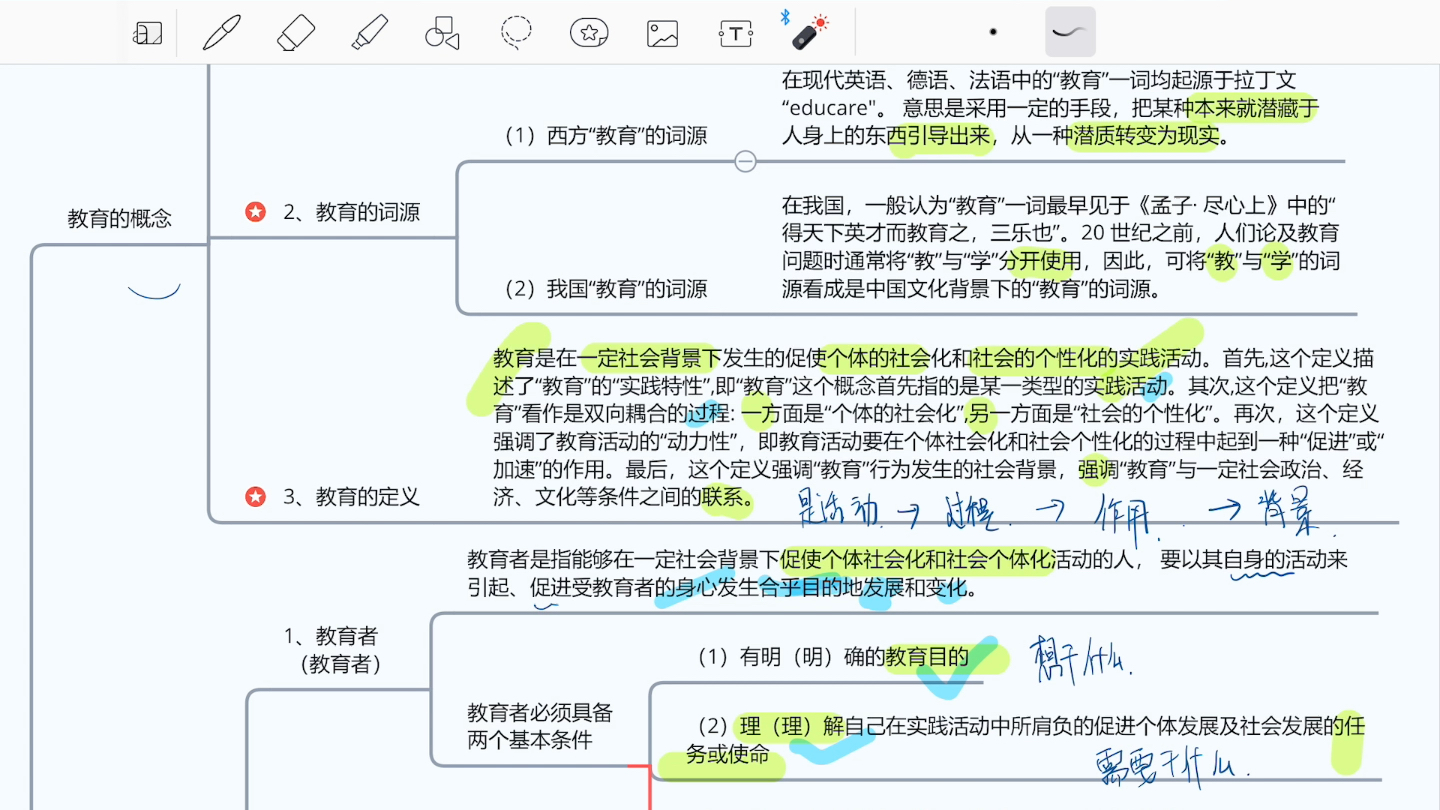Open the Stickers/elements tool

tap(589, 33)
